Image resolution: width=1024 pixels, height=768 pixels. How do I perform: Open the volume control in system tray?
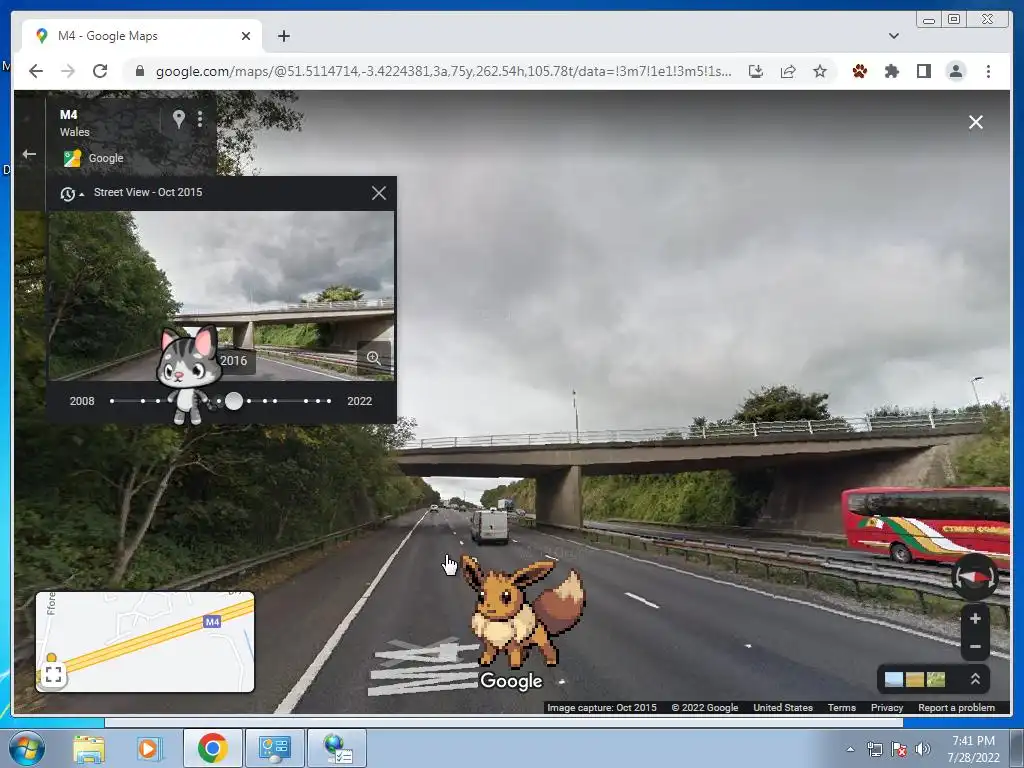tap(923, 749)
